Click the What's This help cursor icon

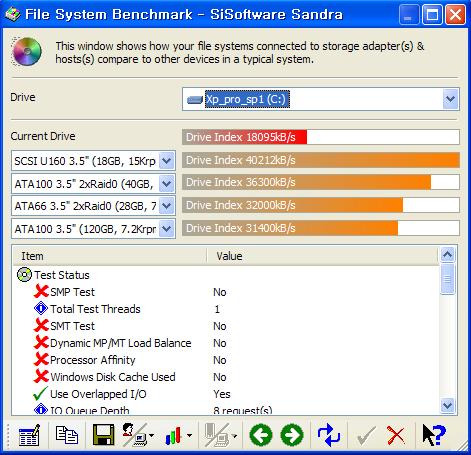pyautogui.click(x=434, y=435)
